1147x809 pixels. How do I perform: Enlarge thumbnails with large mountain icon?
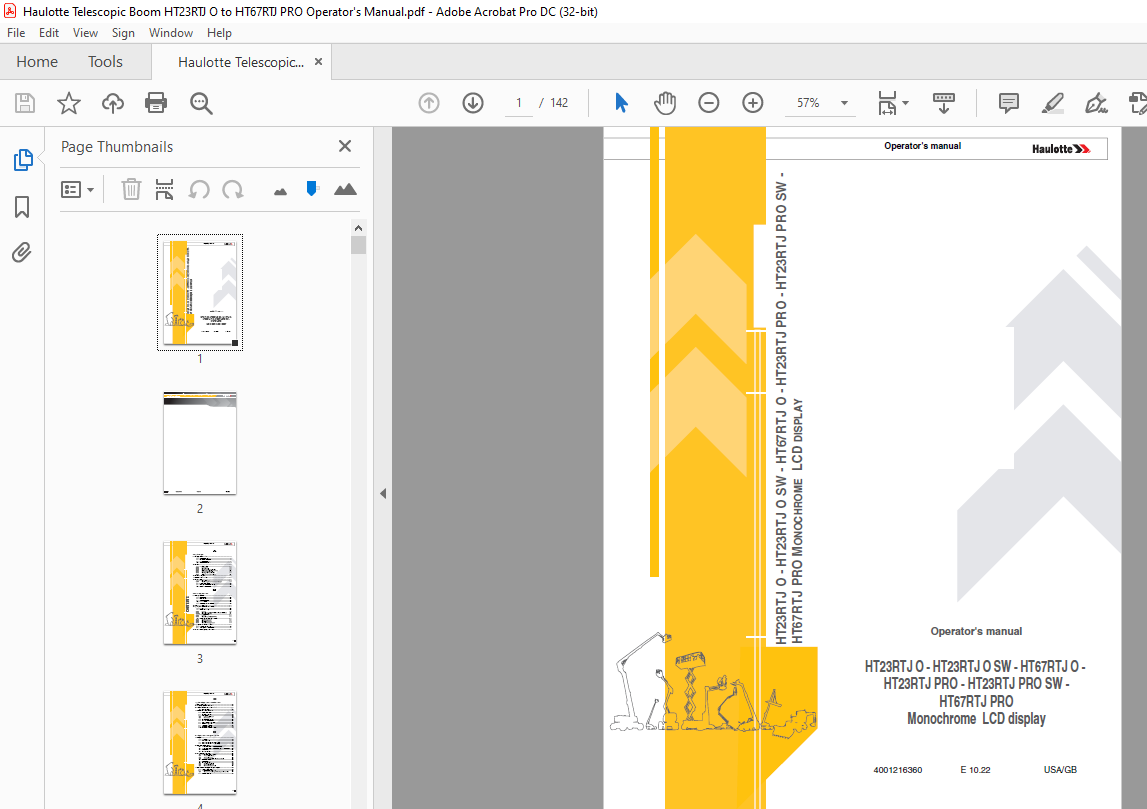tap(345, 189)
